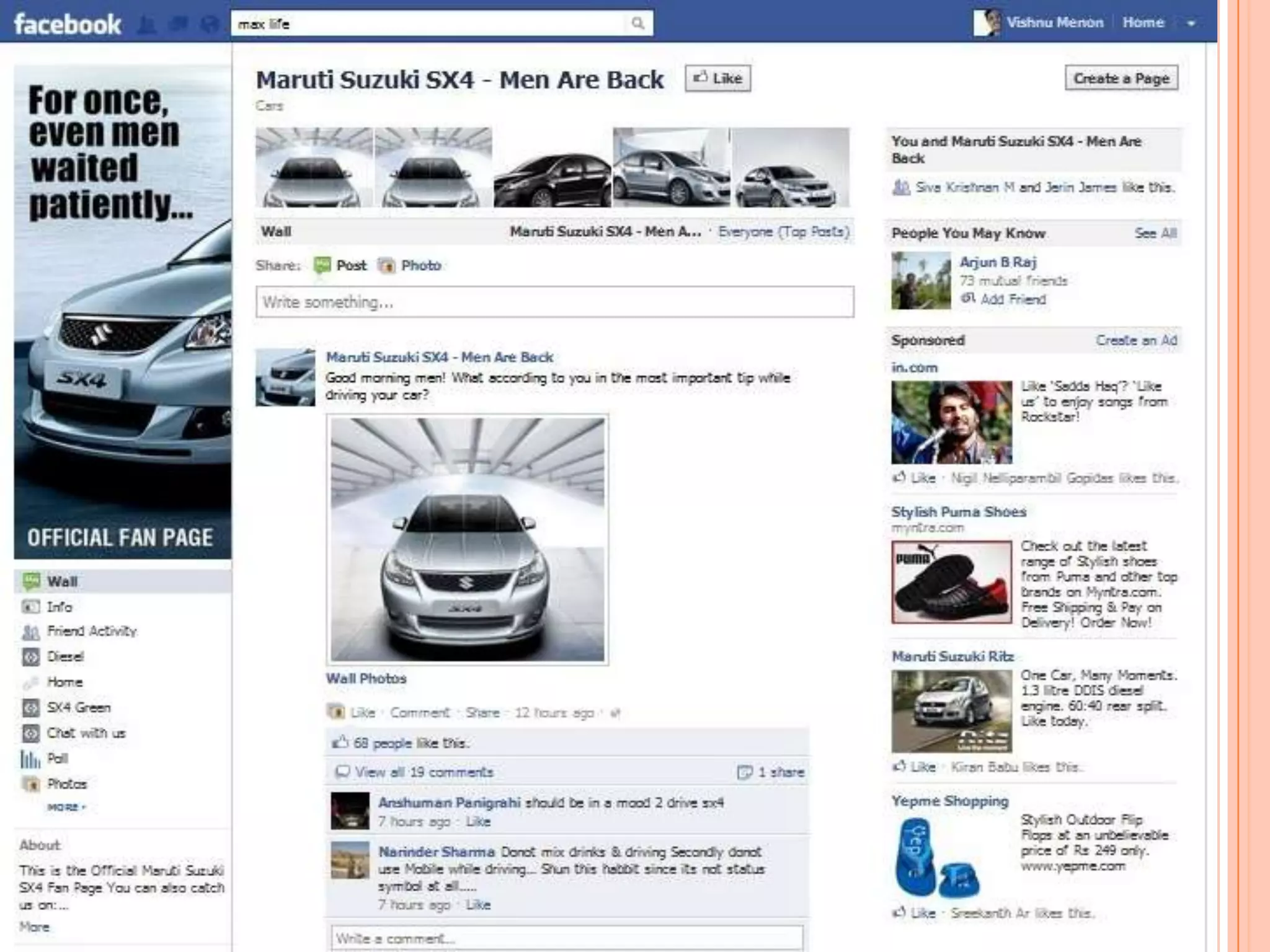Open Friend Activity in sidebar
The image size is (1270, 952).
click(91, 631)
